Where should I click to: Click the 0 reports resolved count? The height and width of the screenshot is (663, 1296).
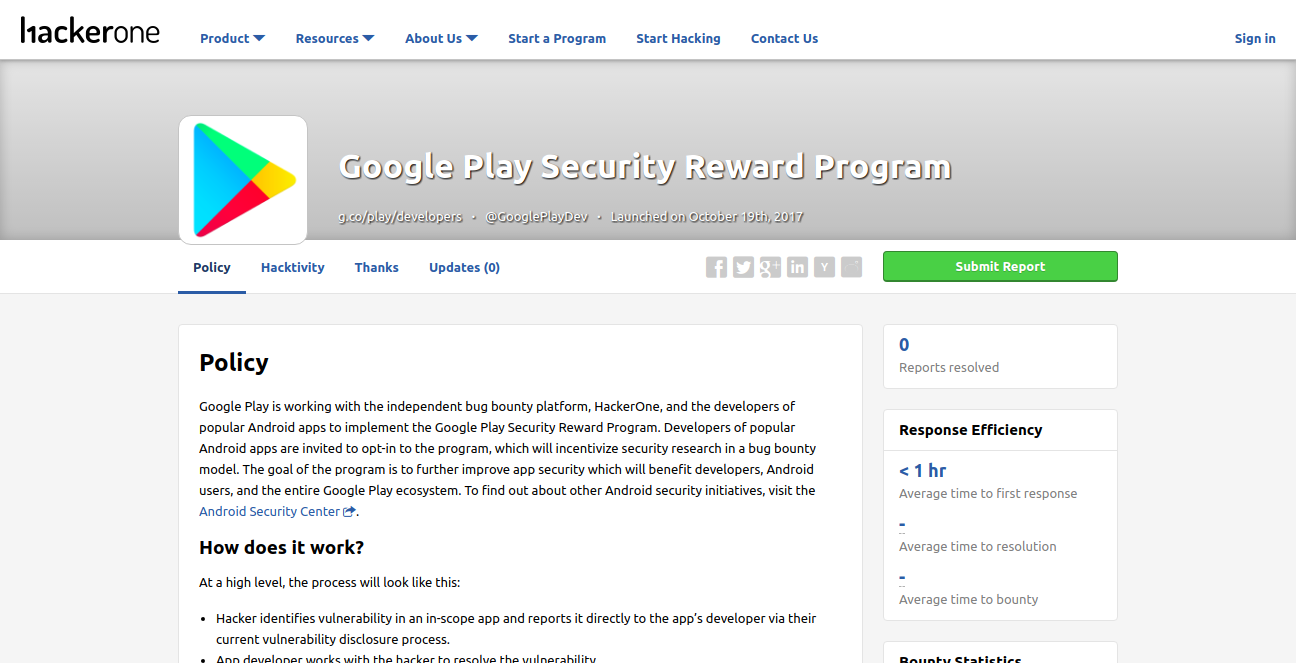pos(904,345)
